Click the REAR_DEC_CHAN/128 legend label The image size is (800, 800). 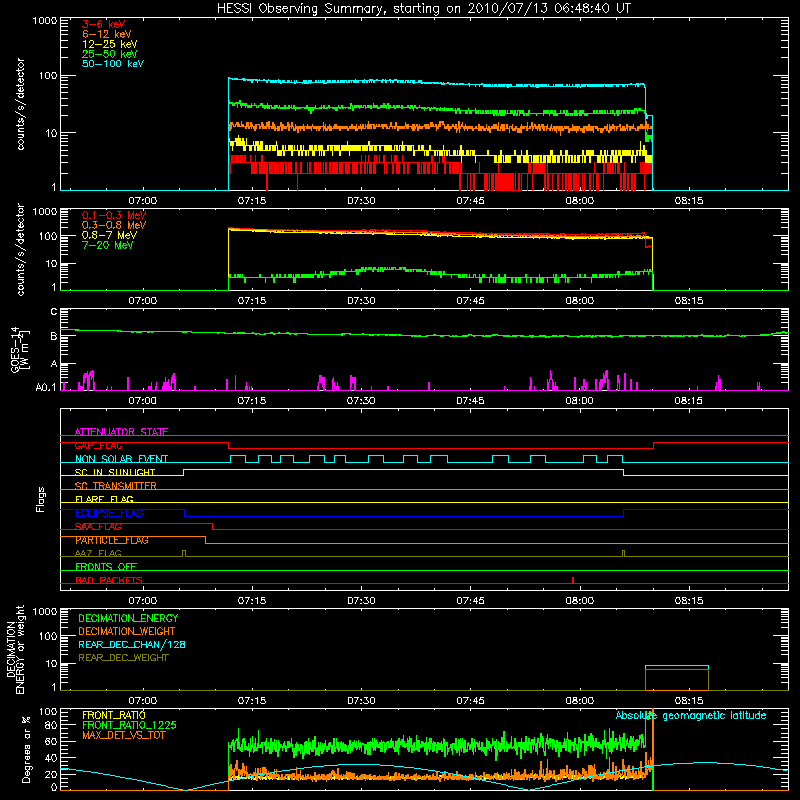[132, 644]
